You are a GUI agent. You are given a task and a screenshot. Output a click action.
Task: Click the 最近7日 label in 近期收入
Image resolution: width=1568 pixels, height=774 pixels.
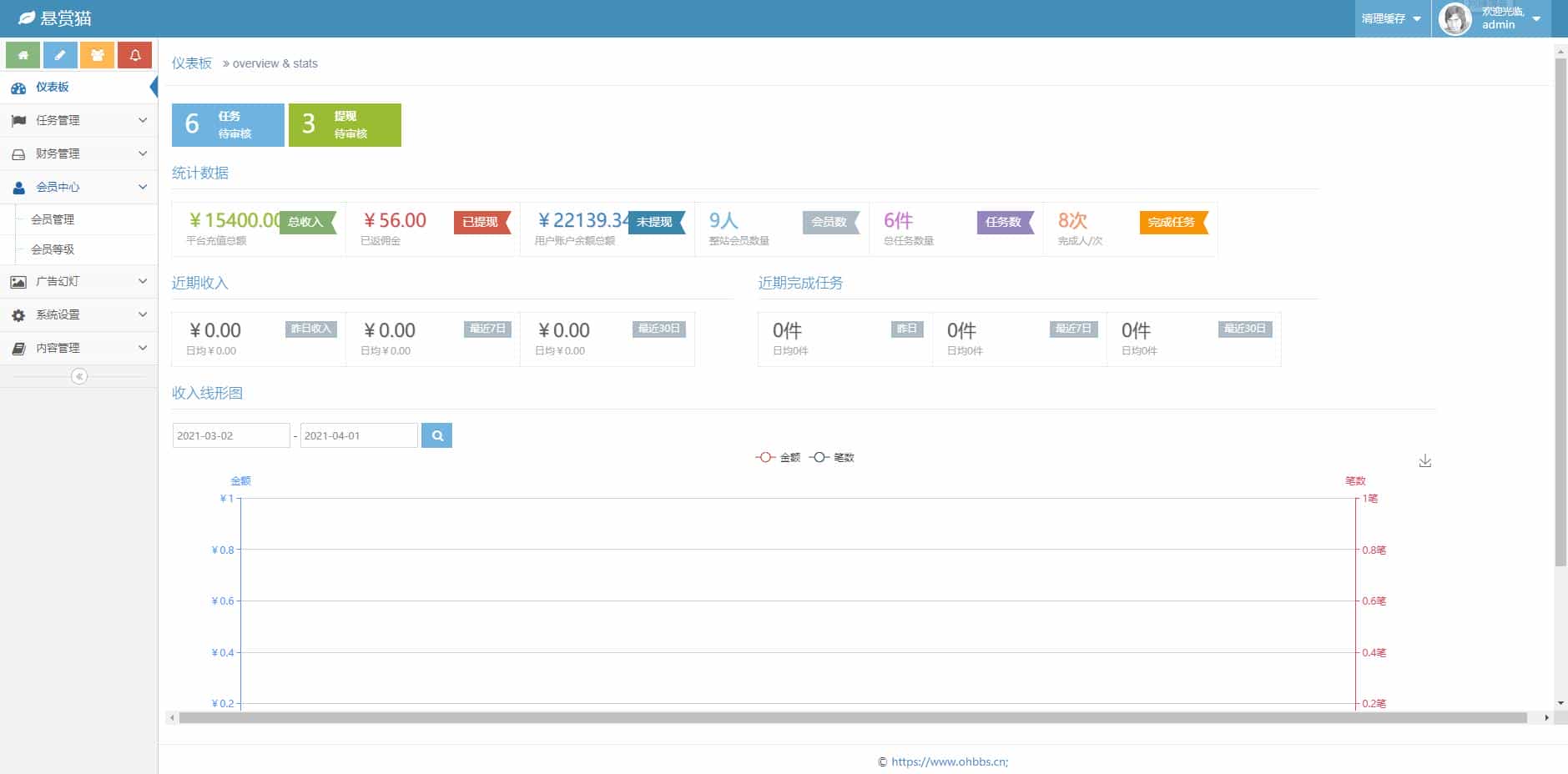(487, 329)
